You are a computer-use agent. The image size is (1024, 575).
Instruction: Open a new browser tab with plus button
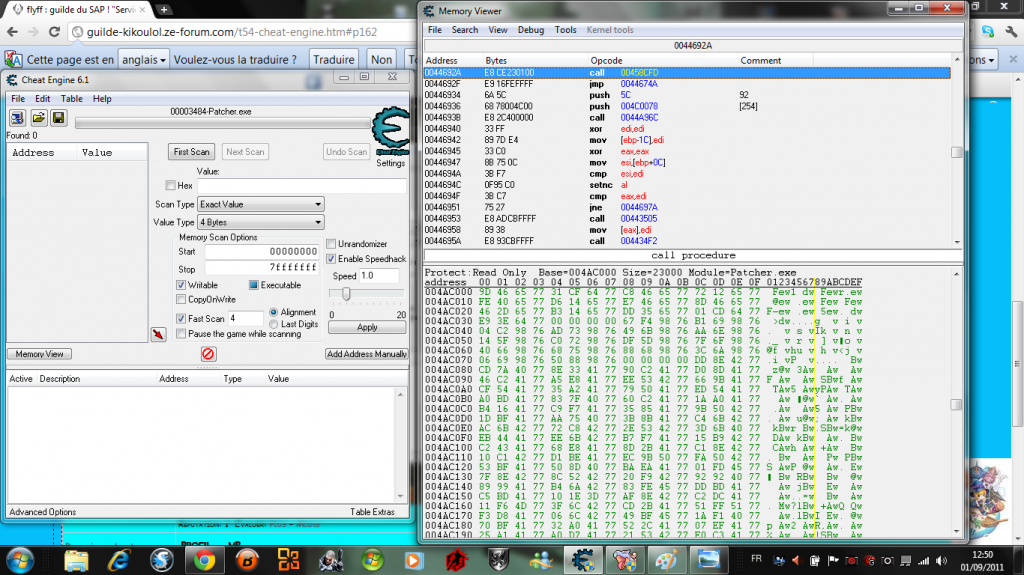(x=164, y=10)
